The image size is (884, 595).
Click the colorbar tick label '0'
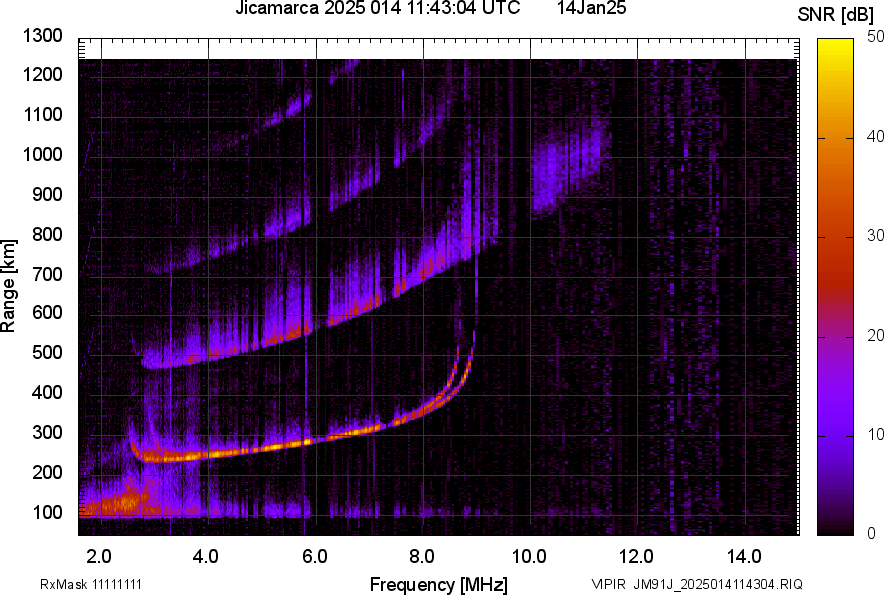click(872, 533)
